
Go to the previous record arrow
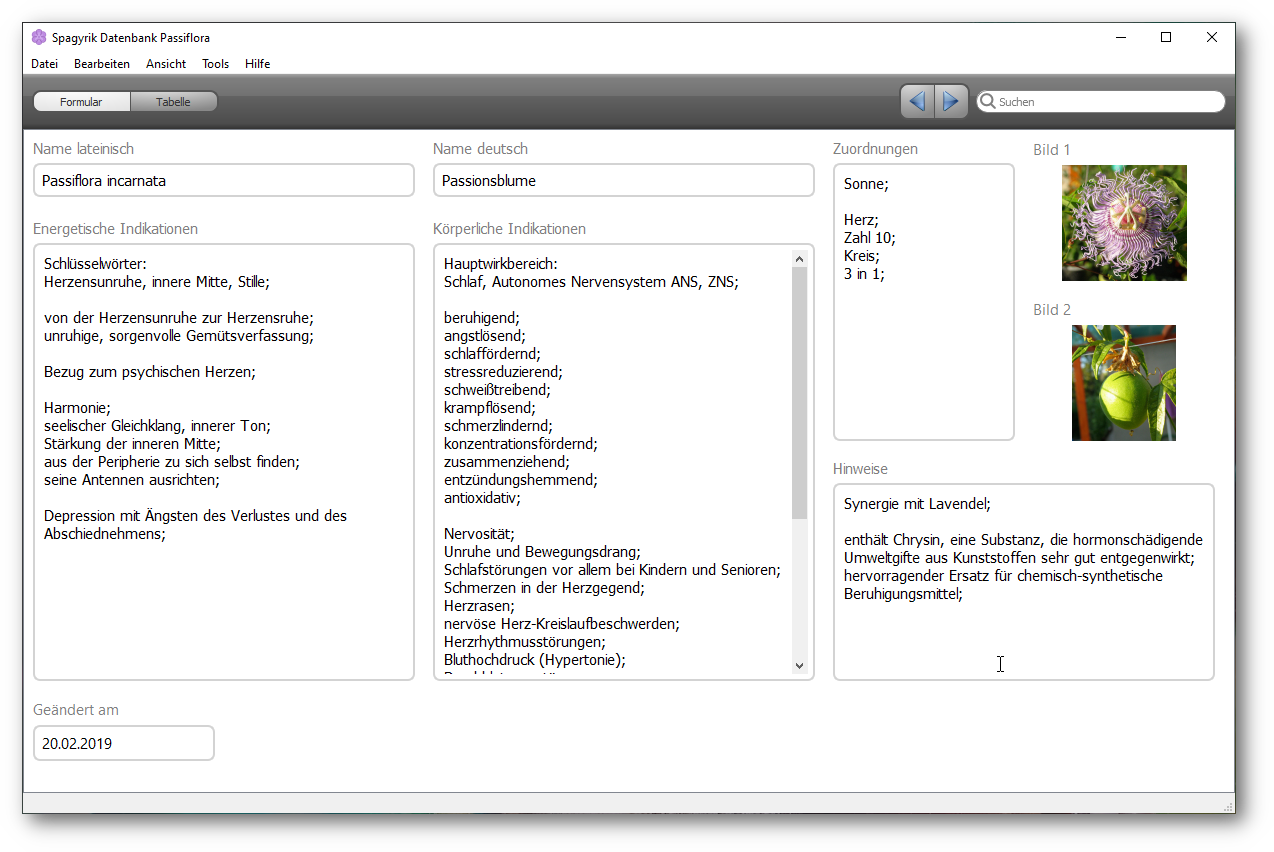point(917,101)
